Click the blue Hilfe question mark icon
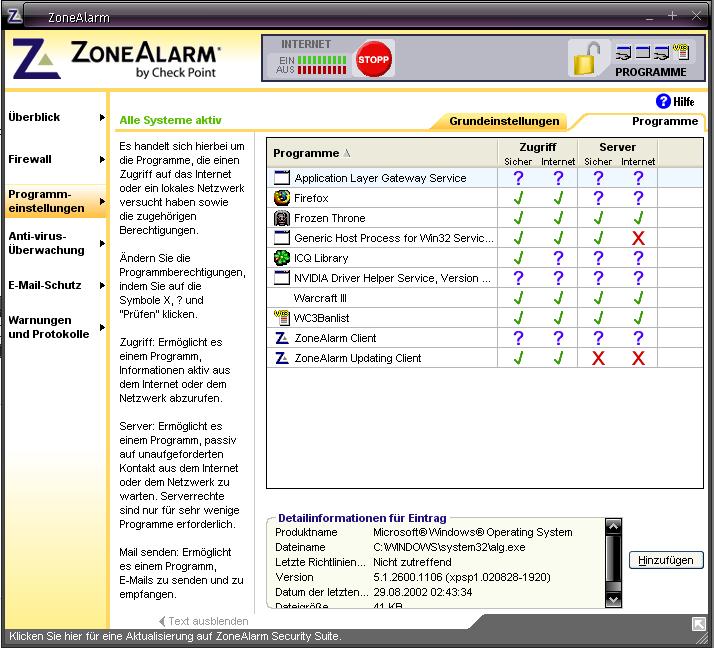 tap(662, 101)
